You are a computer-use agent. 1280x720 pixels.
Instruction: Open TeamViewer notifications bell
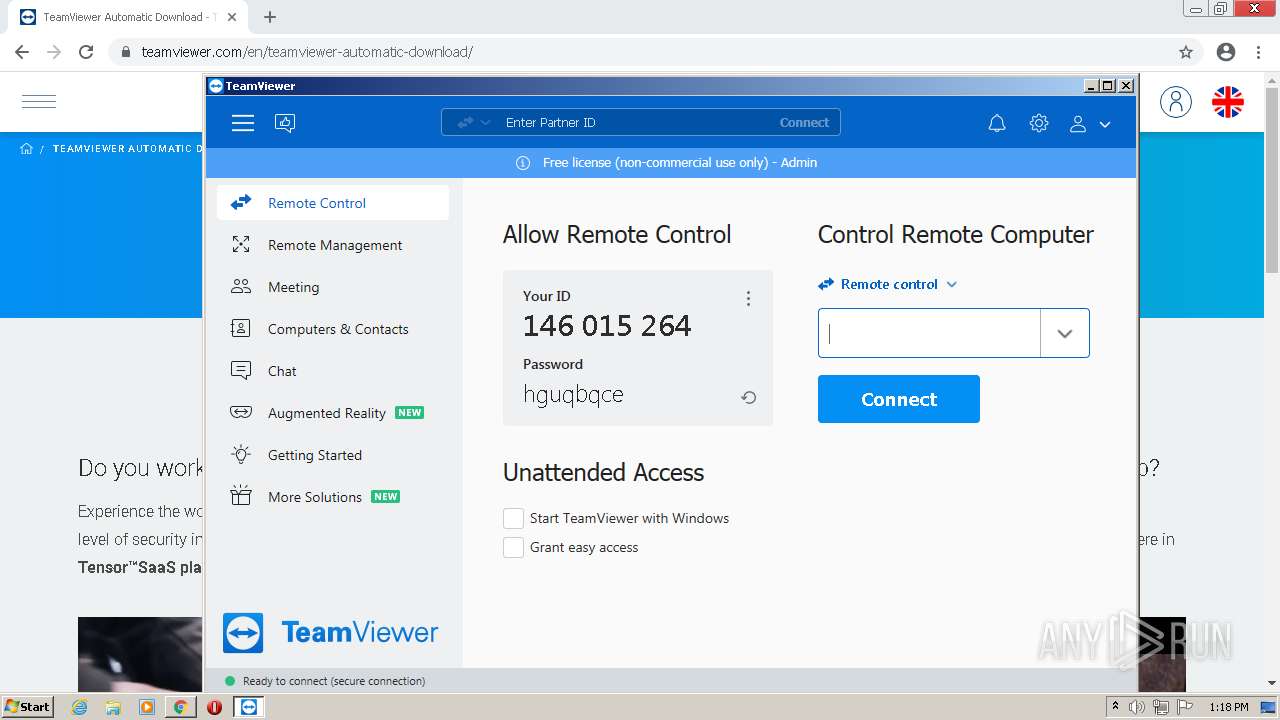coord(997,123)
